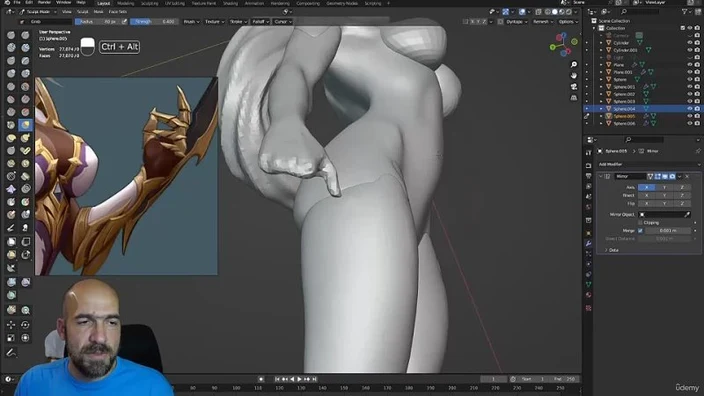This screenshot has height=396, width=704.
Task: Open the Face Sets menu
Action: (x=118, y=12)
